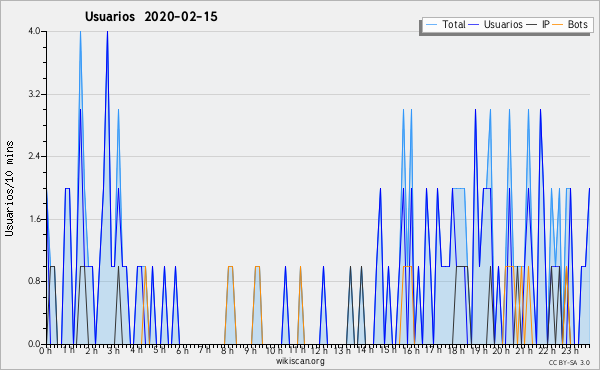Click the y-axis value 2.4
The image size is (600, 370).
click(34, 156)
